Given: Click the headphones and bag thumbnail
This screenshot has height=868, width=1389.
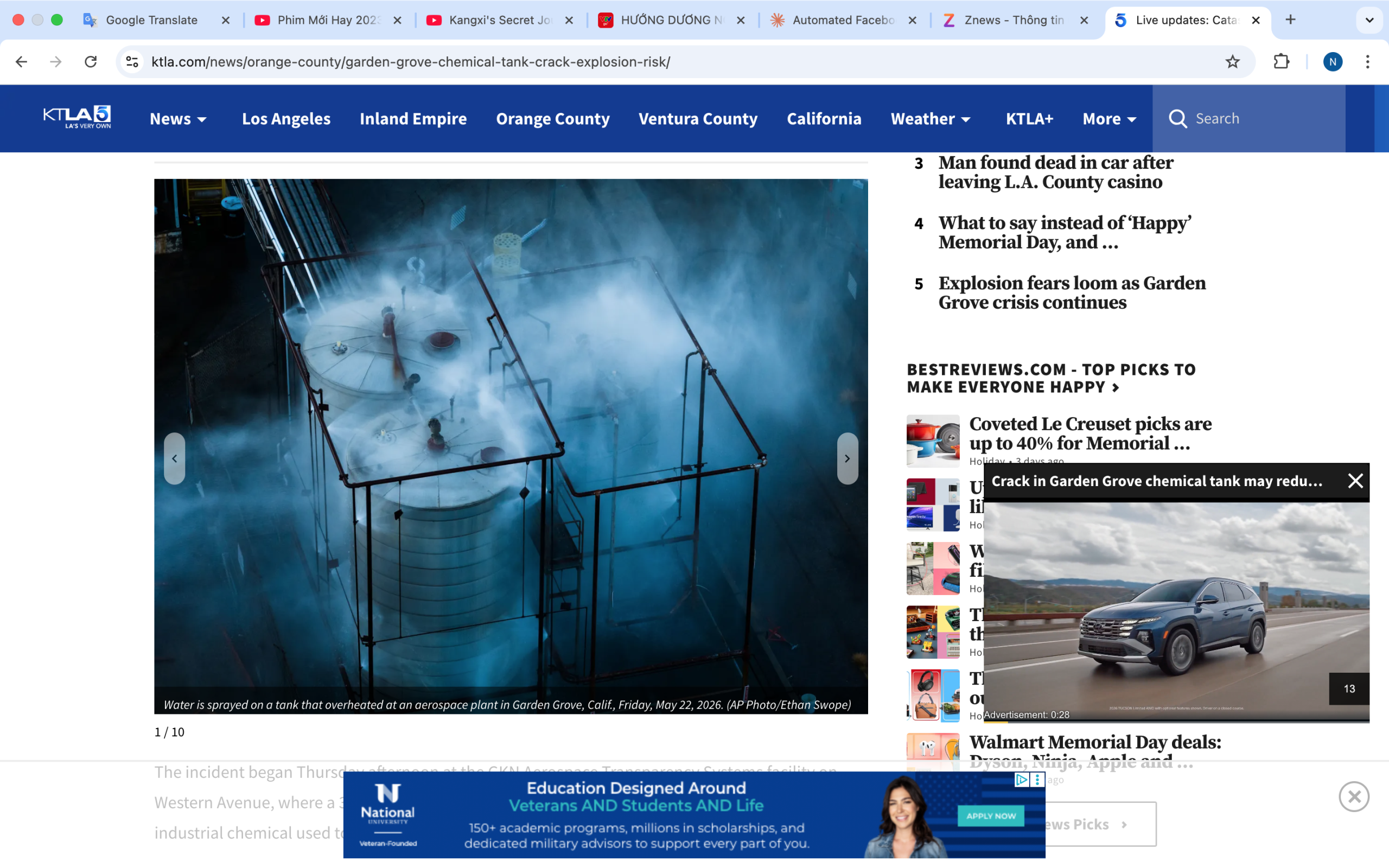Looking at the screenshot, I should [x=933, y=695].
